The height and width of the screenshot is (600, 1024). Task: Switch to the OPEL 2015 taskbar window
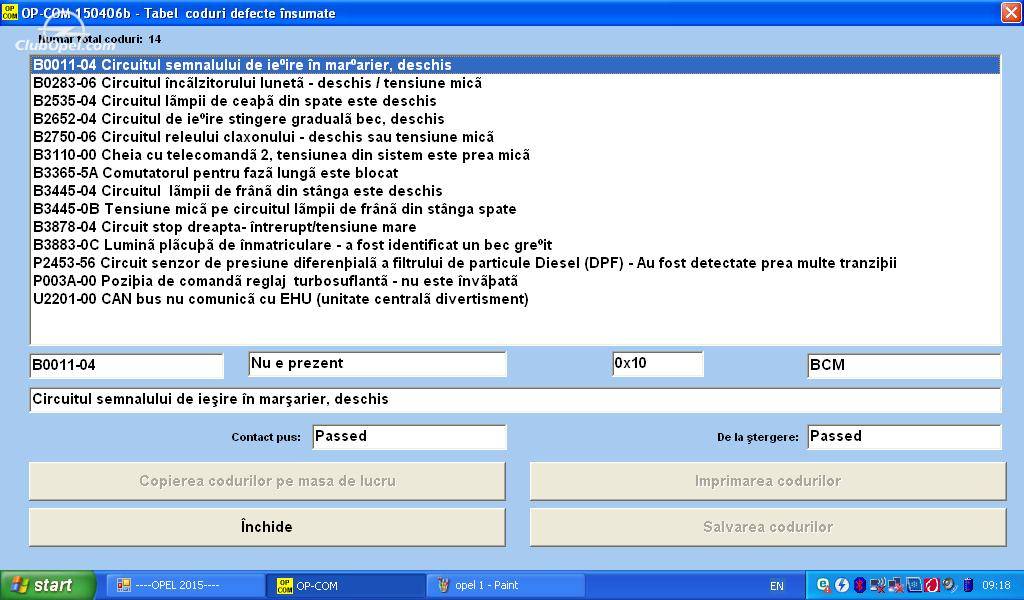pos(184,586)
